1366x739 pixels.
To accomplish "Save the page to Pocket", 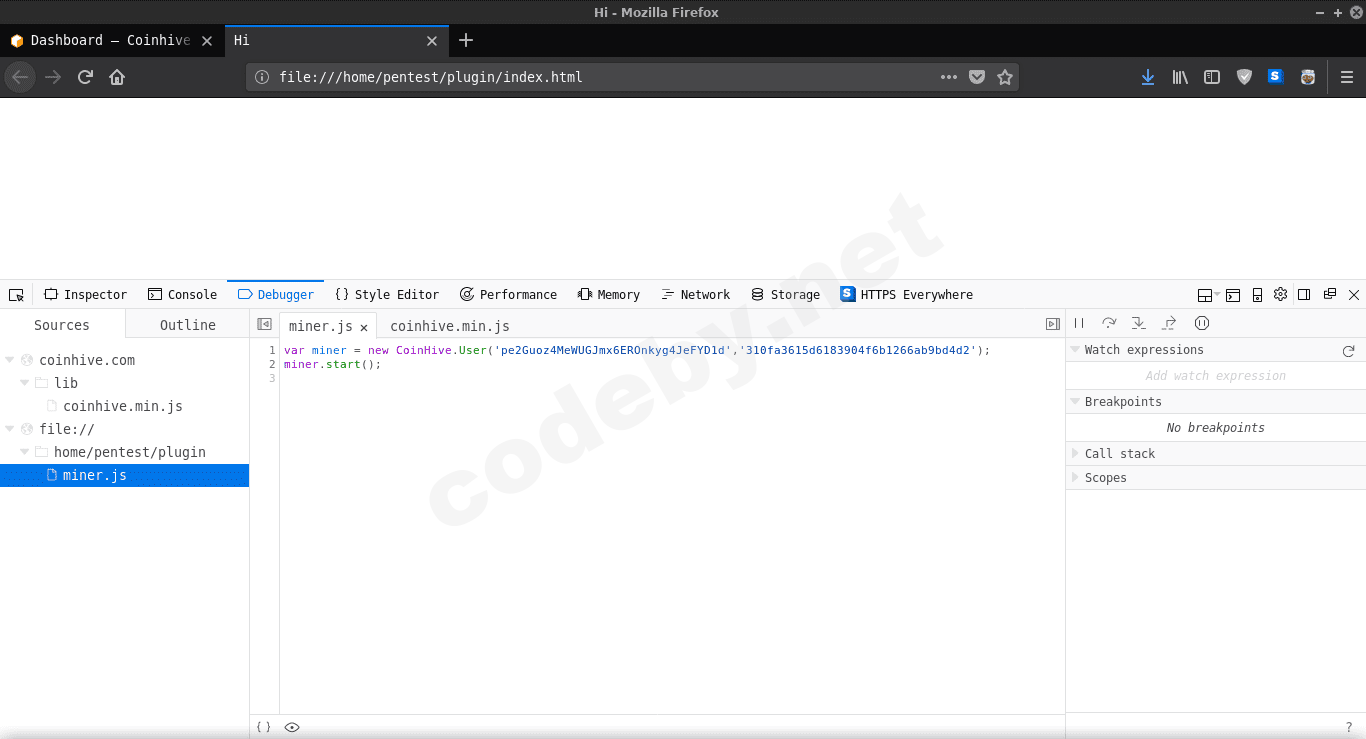I will (977, 77).
